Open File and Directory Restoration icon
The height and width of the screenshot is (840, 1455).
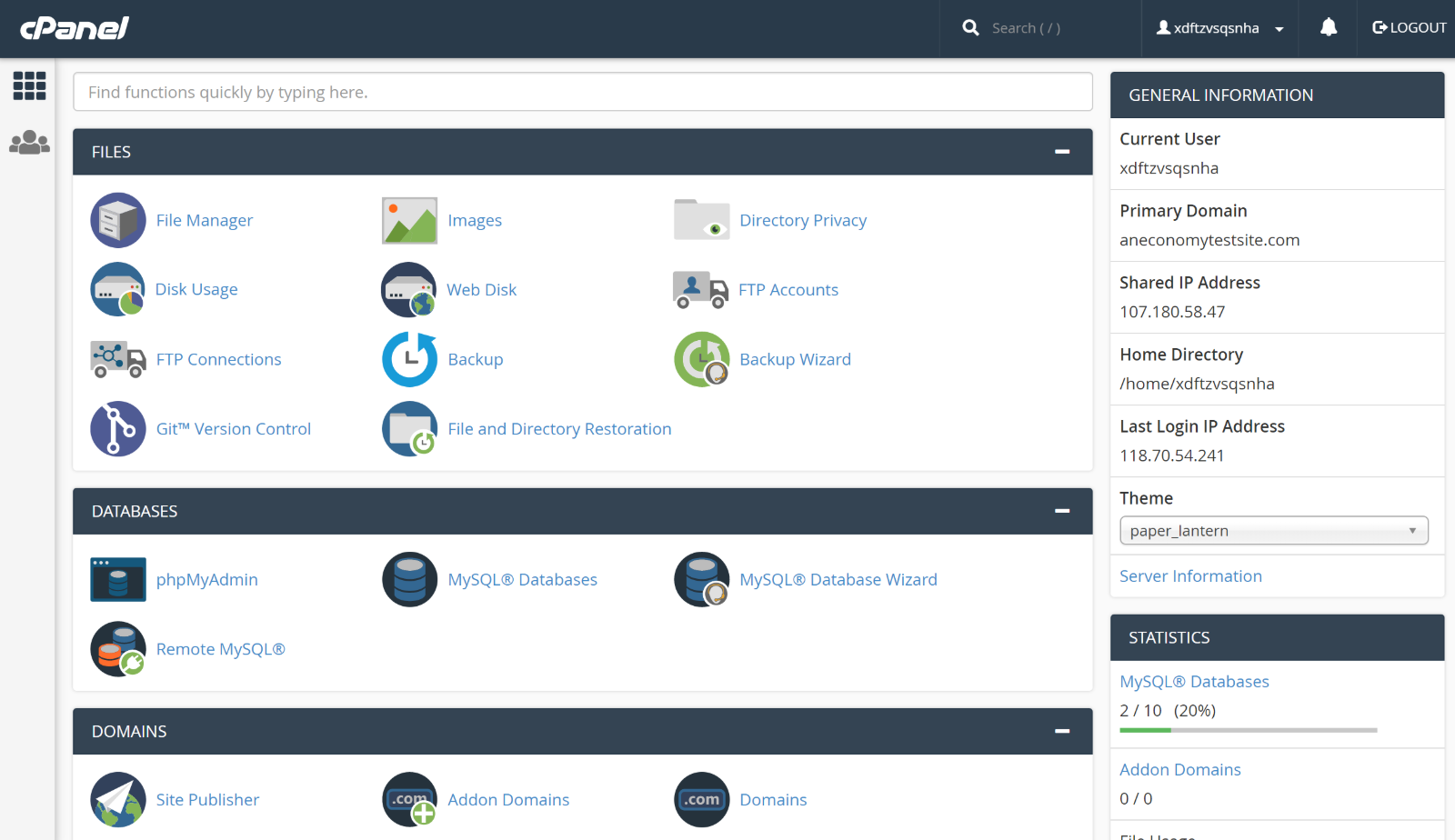click(410, 428)
